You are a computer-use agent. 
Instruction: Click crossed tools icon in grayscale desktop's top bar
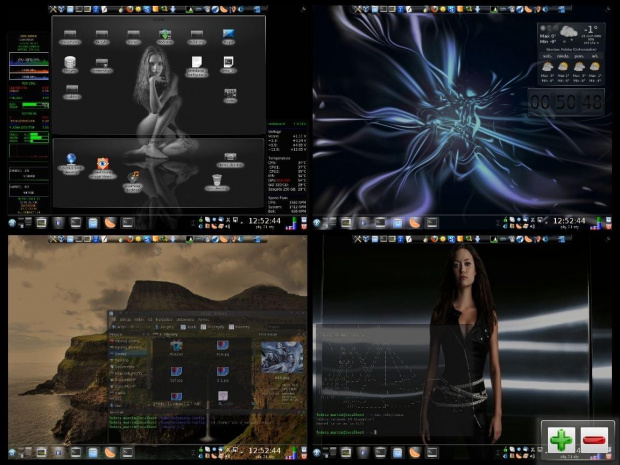[x=53, y=9]
